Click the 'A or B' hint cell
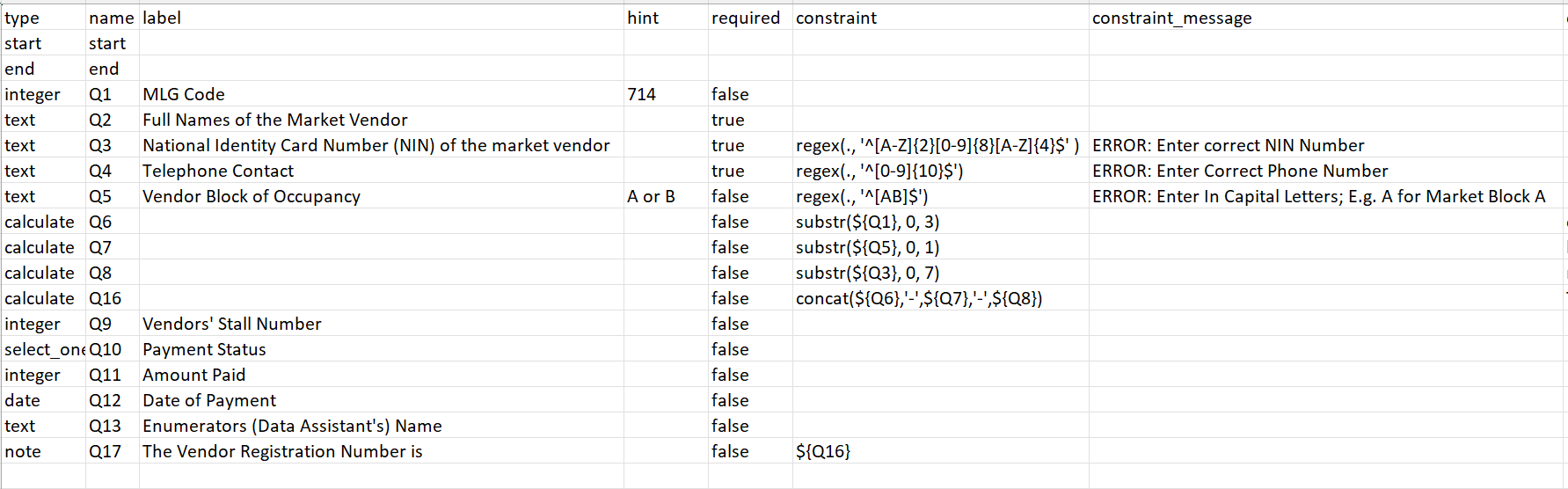The width and height of the screenshot is (1568, 489). pos(666,196)
